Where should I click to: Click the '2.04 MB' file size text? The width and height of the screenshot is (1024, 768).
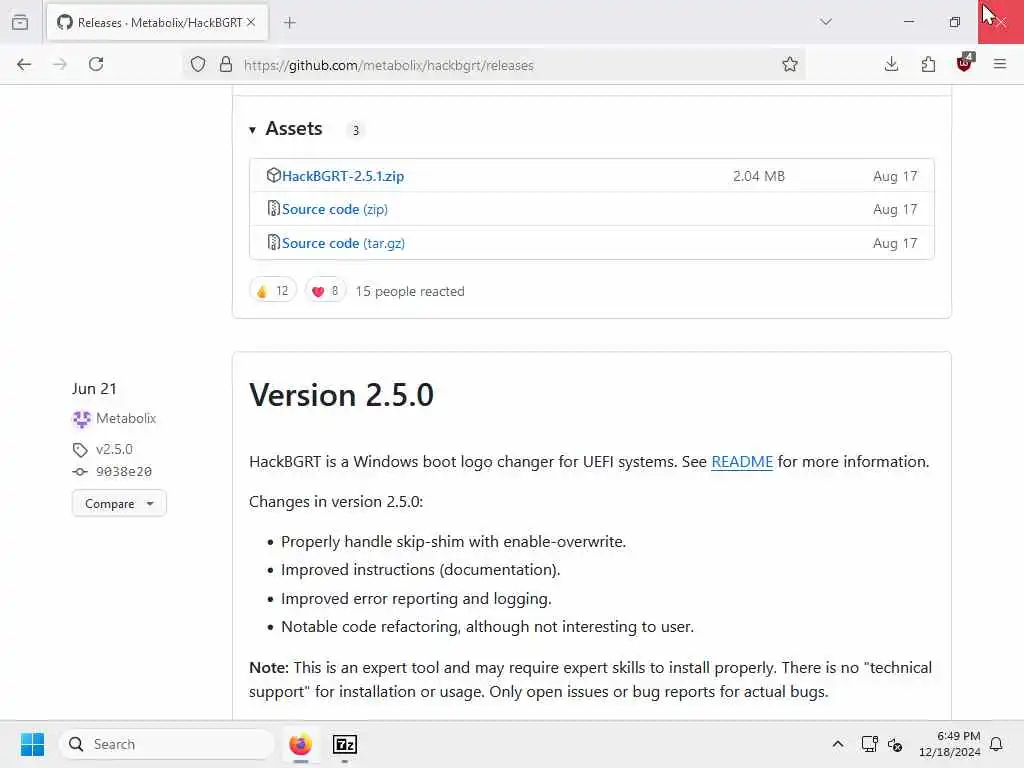759,176
